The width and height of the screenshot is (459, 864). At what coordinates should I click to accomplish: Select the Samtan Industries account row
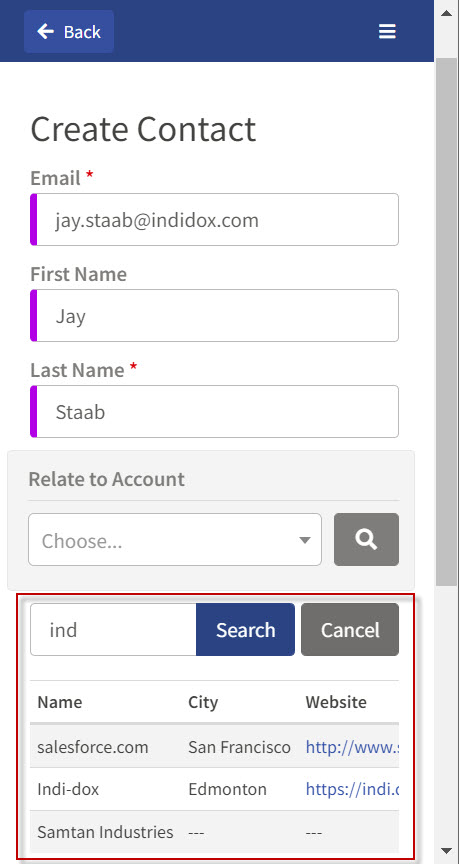click(x=214, y=831)
